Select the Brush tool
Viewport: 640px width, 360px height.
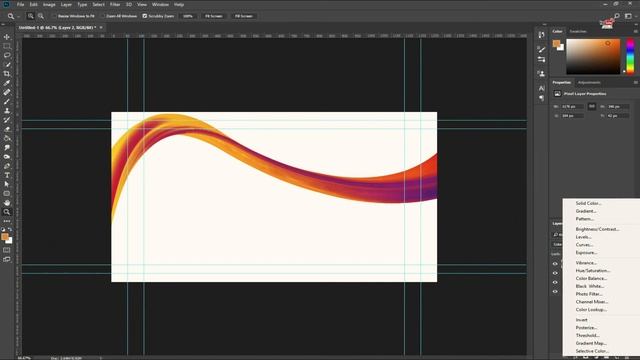click(x=7, y=101)
